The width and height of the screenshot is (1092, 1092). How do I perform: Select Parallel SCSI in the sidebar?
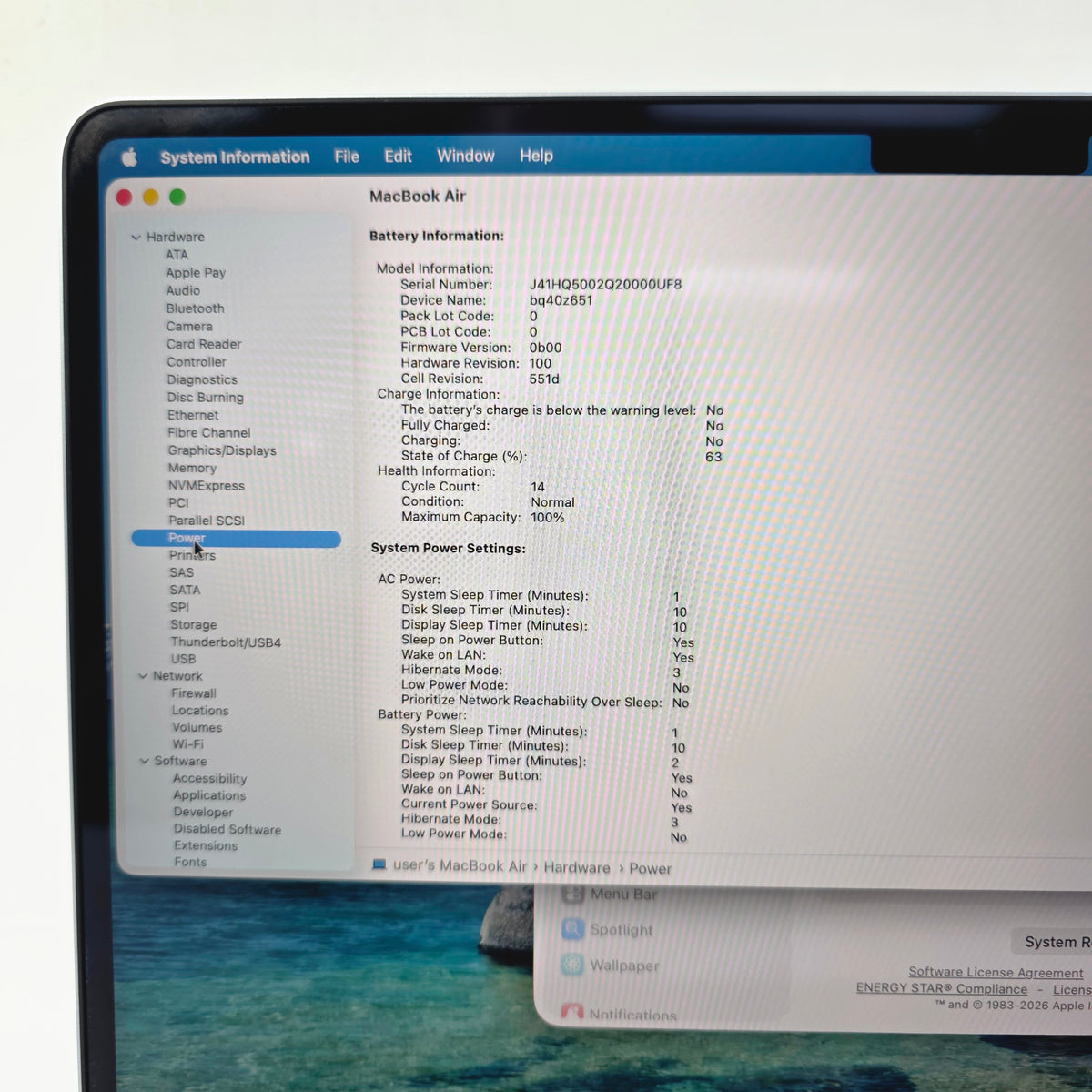click(206, 521)
